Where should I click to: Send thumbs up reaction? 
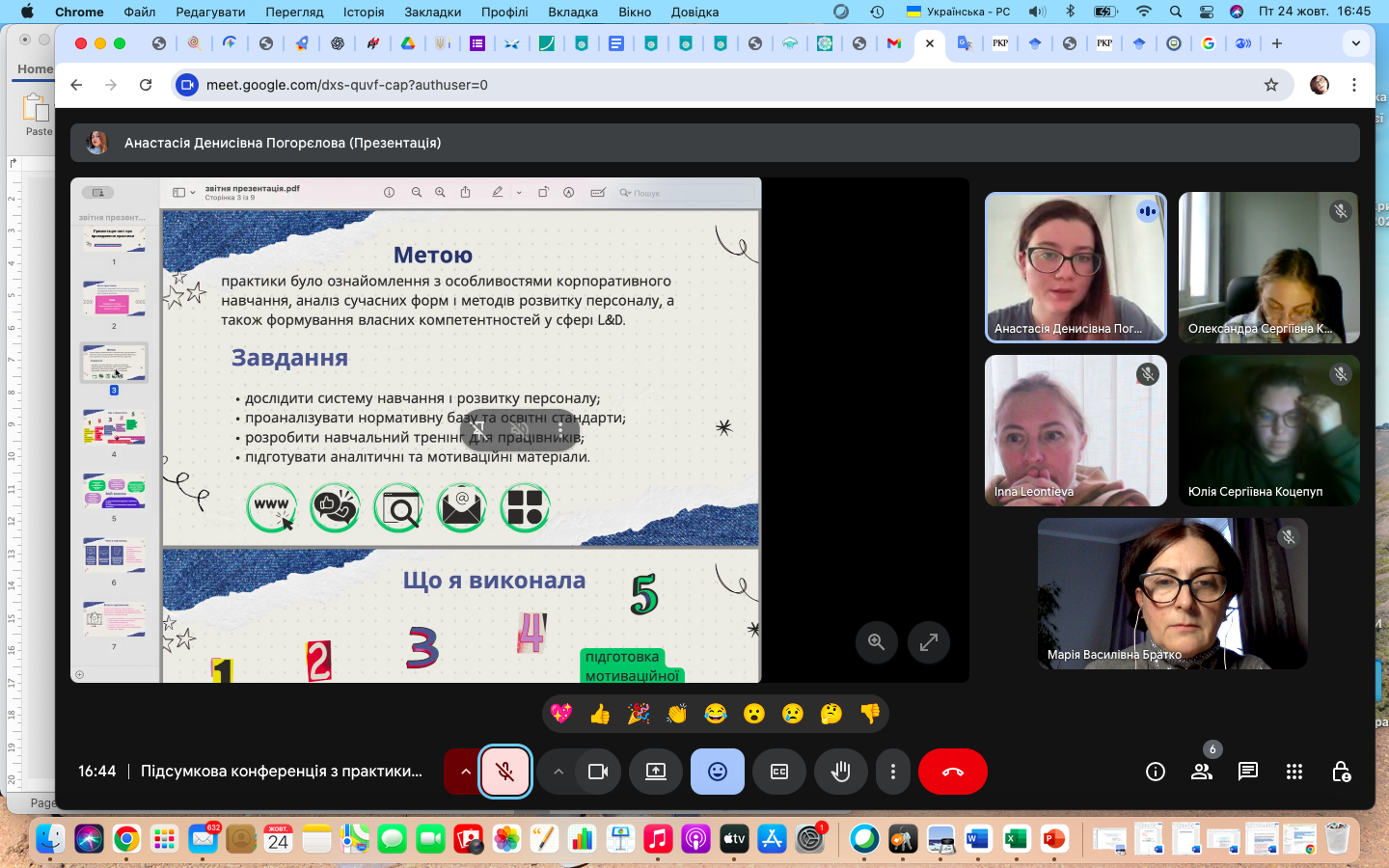click(x=600, y=714)
